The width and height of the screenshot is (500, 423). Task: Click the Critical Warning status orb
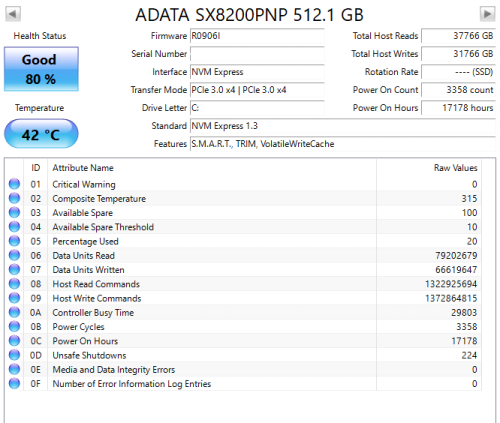(14, 184)
